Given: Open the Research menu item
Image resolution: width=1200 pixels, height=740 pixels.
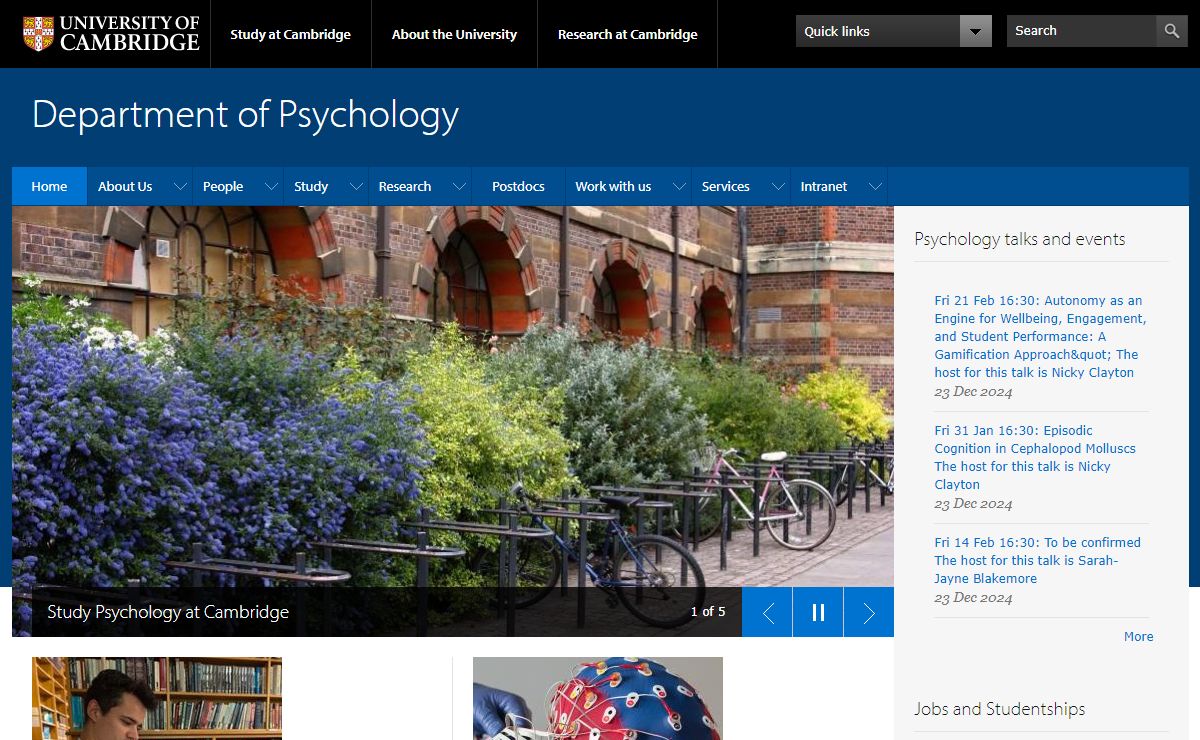Looking at the screenshot, I should (x=405, y=186).
